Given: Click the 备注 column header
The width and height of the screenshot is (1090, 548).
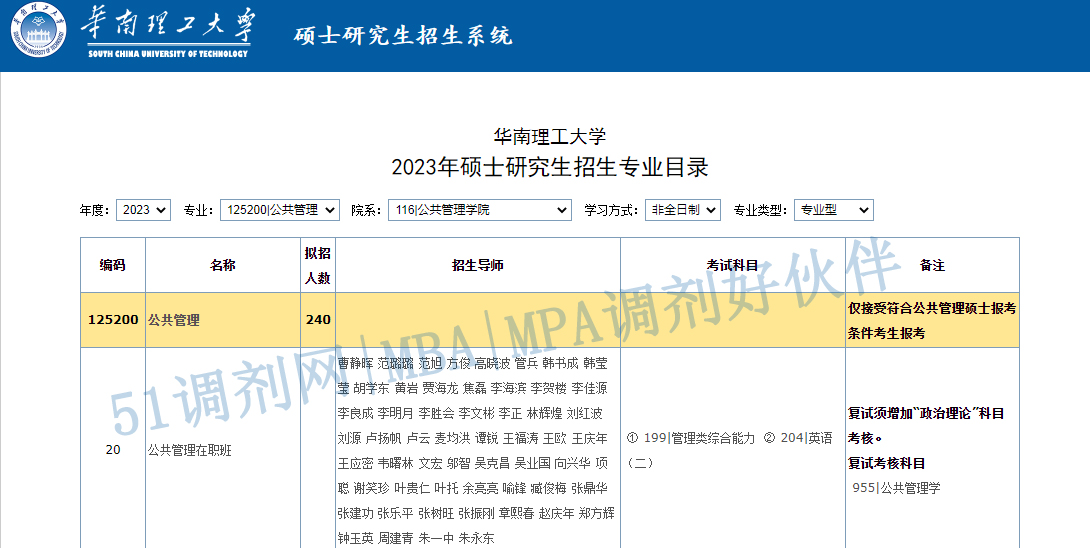Looking at the screenshot, I should tap(932, 265).
